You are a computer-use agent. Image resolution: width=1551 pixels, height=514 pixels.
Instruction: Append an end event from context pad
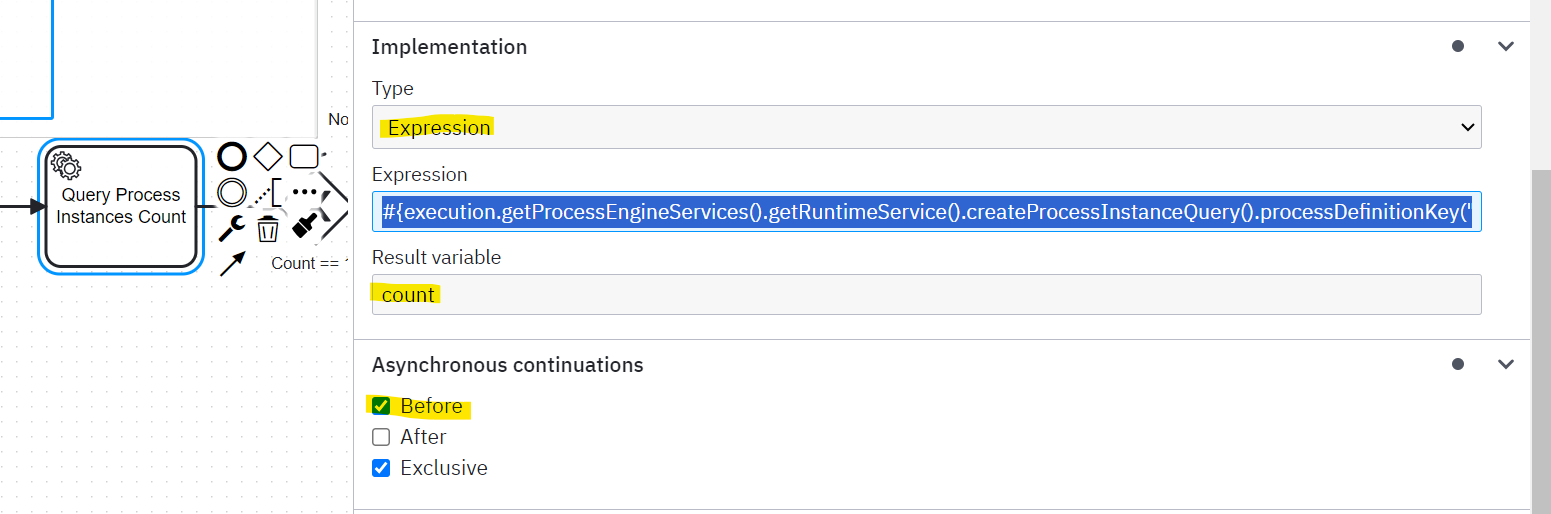click(x=232, y=157)
